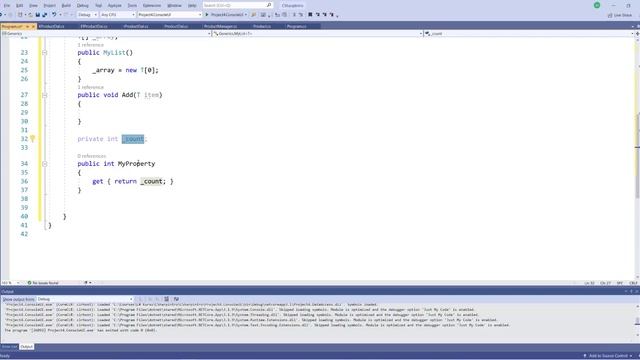The image size is (640, 360).
Task: Switch to the Error List tab at the bottom
Action: coord(9,347)
